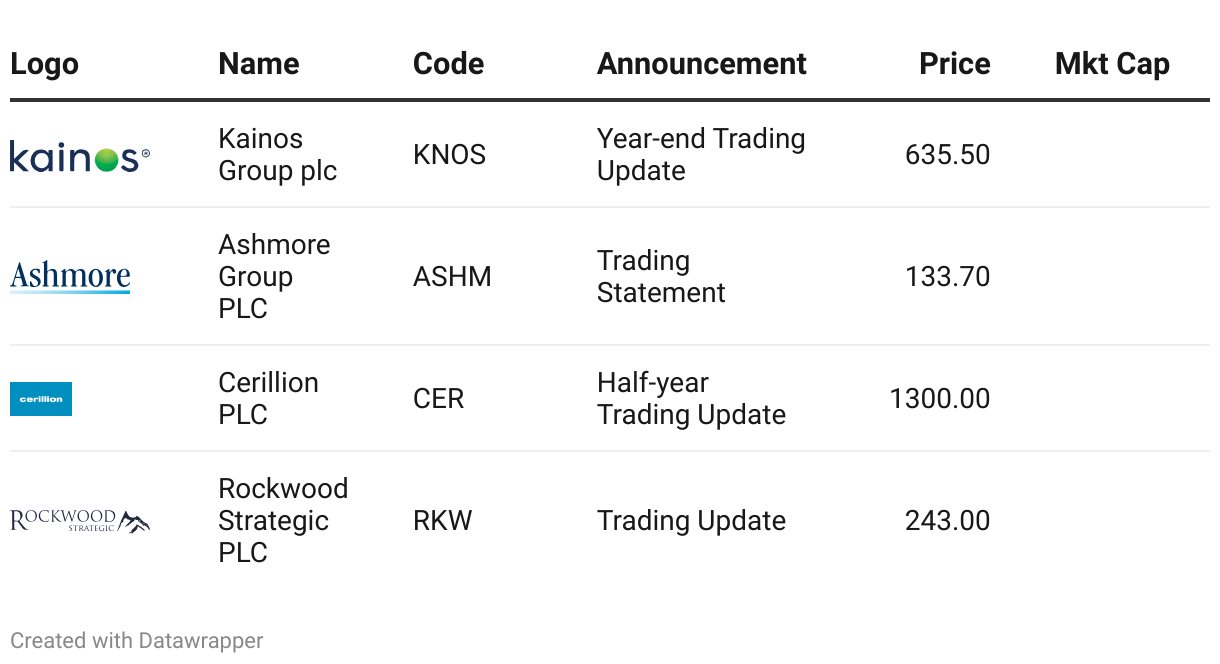
Task: Click the KNOS ticker code
Action: (449, 155)
